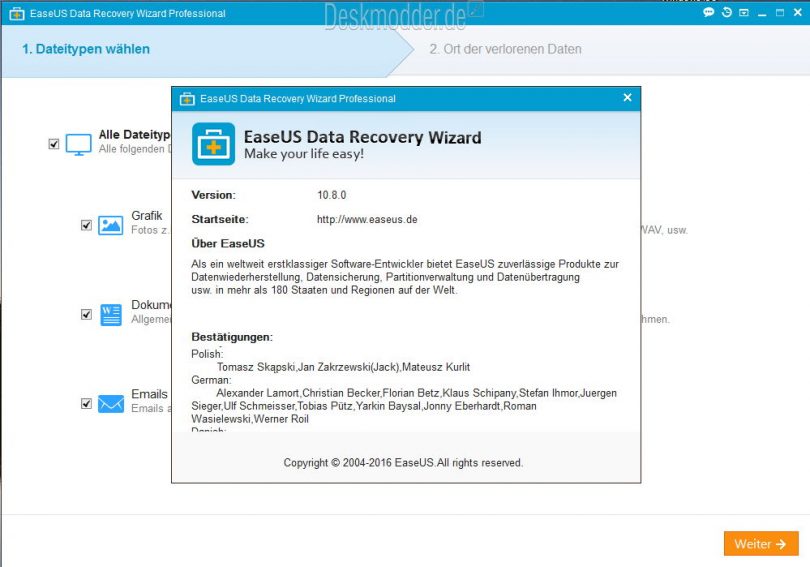Uncheck the Emails checkbox
Viewport: 810px width, 567px height.
[86, 403]
